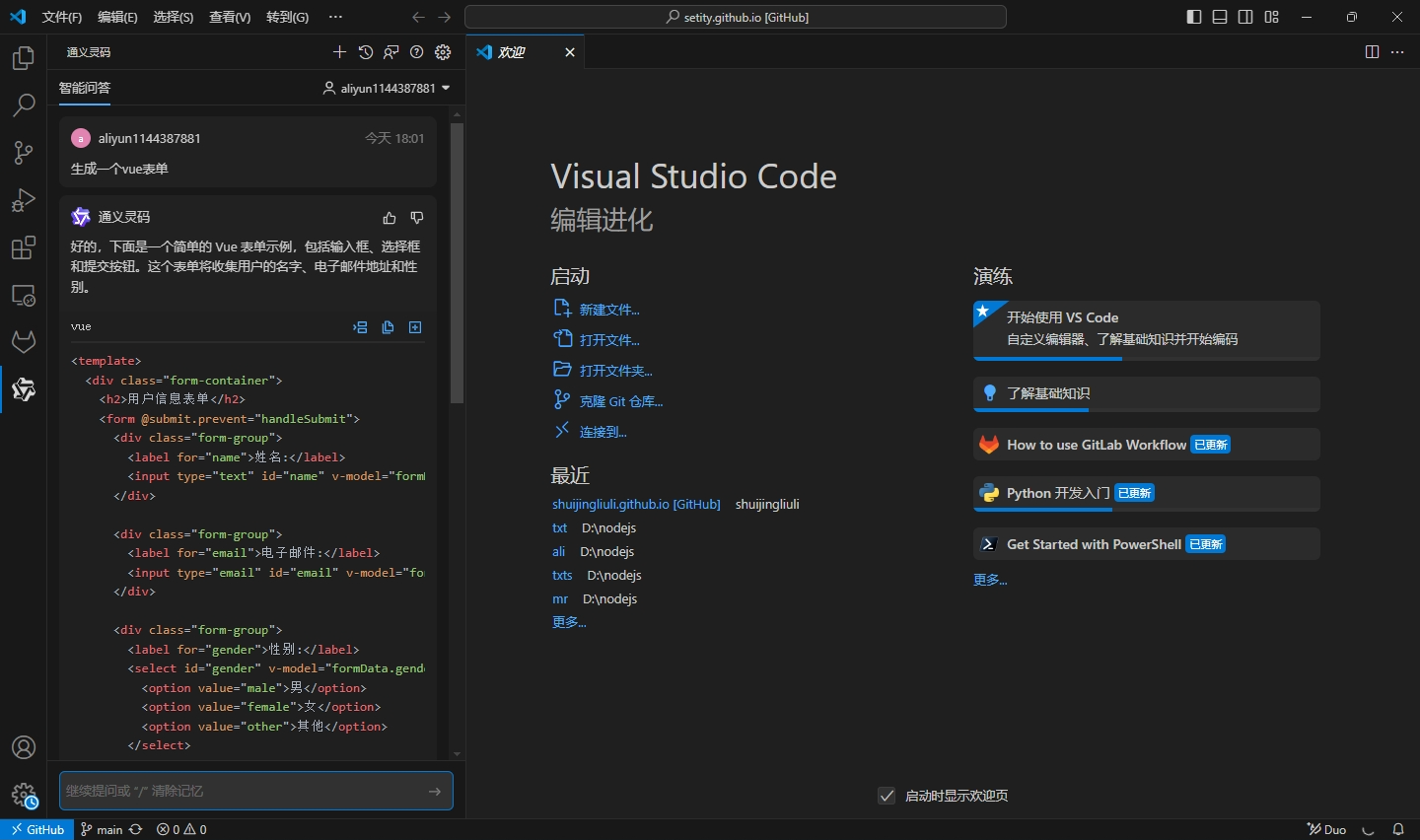This screenshot has height=840, width=1420.
Task: Send the chat message arrow
Action: (435, 791)
